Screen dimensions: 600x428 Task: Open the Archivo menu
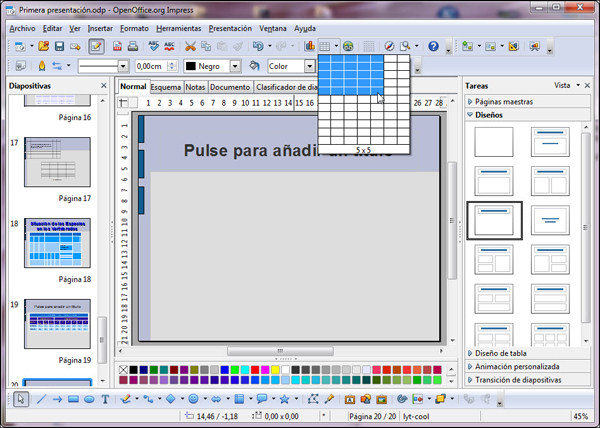(22, 29)
